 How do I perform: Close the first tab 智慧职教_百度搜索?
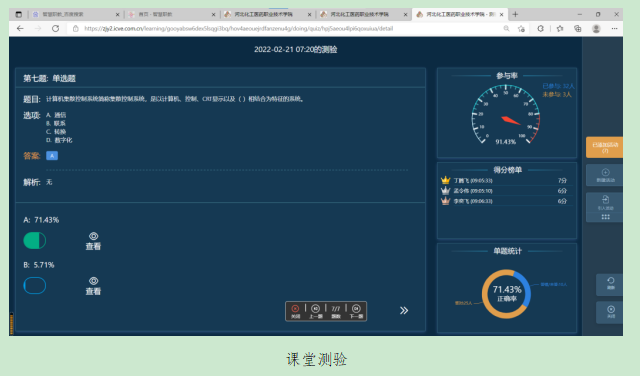coord(118,14)
